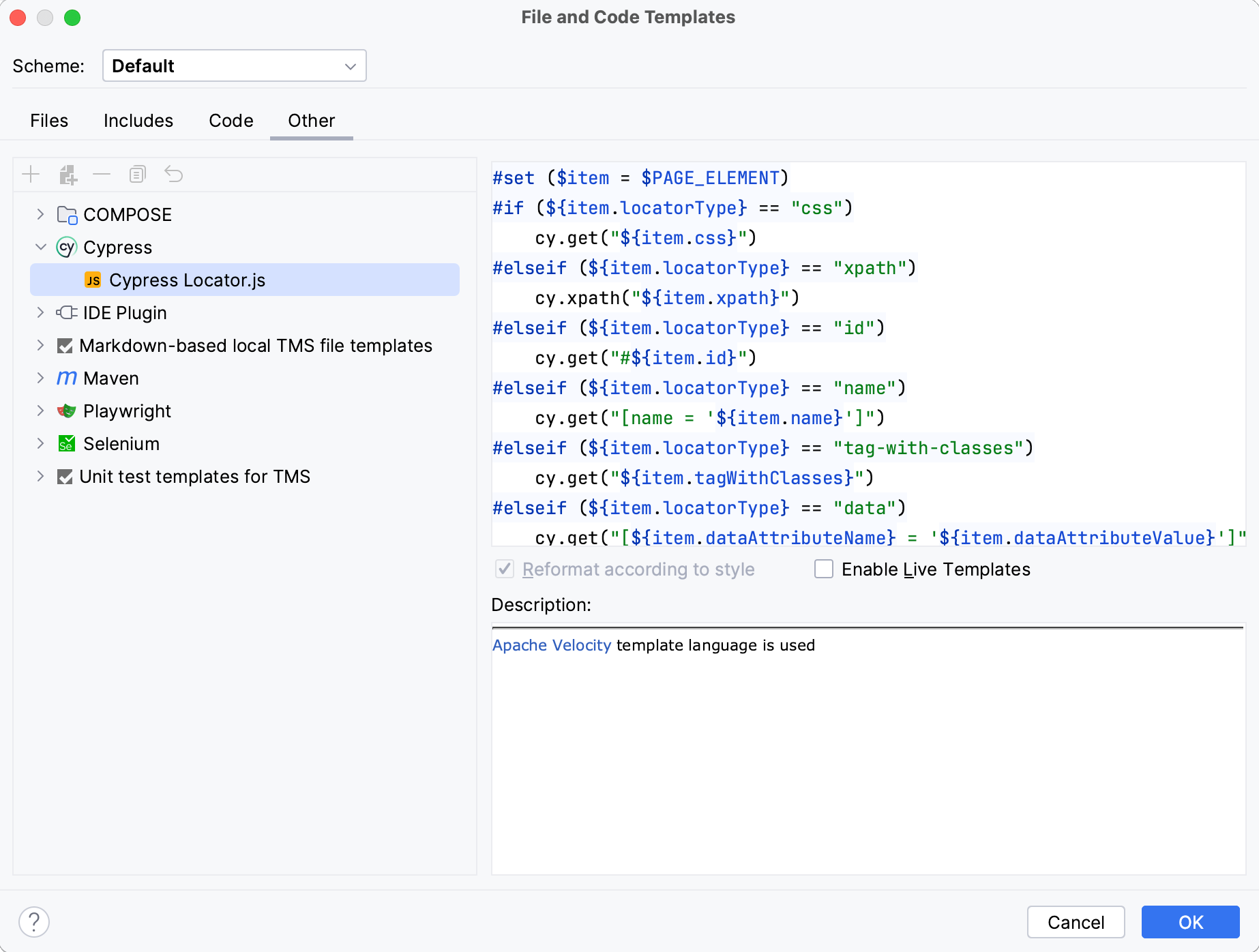This screenshot has width=1259, height=952.
Task: Collapse the Cypress group
Action: (40, 247)
